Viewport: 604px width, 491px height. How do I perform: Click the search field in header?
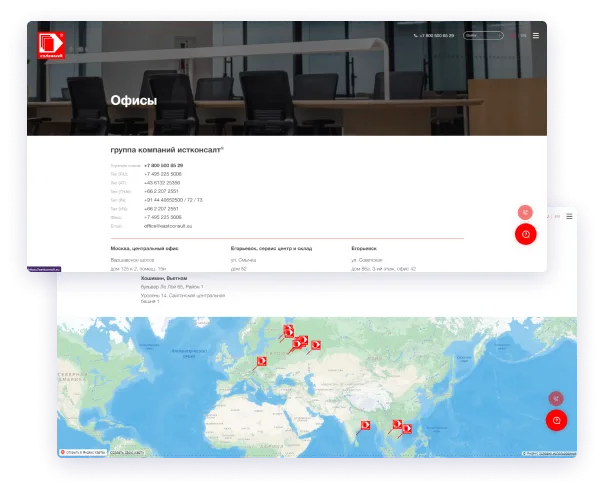click(483, 35)
